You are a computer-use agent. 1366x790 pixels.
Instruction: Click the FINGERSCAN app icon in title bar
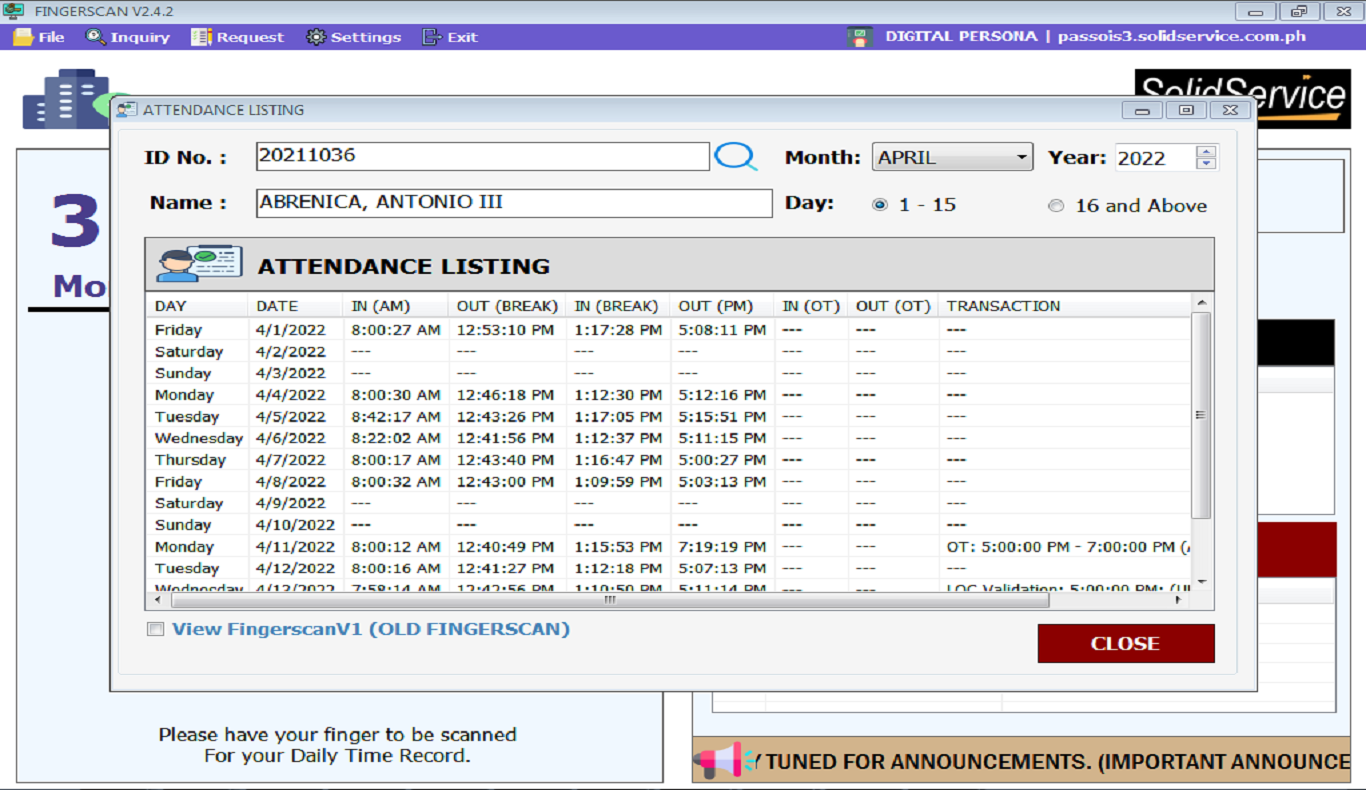[x=13, y=11]
